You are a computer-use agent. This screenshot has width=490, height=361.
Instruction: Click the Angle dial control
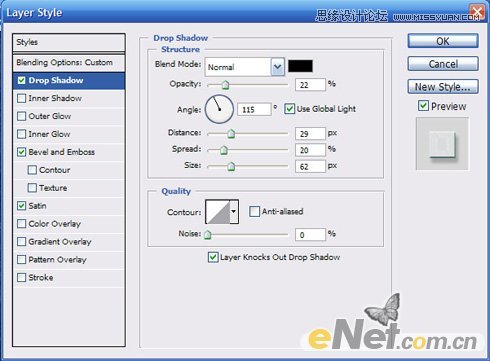pyautogui.click(x=219, y=109)
